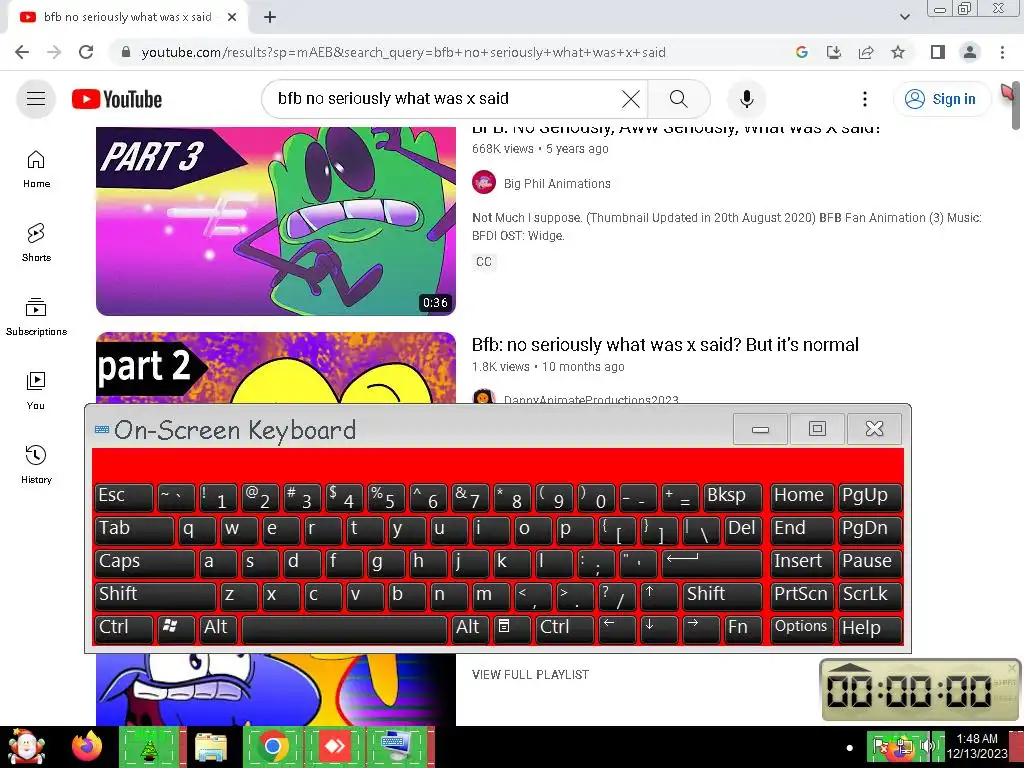Viewport: 1024px width, 768px height.
Task: Click PrtScn key on On-Screen Keyboard
Action: (x=801, y=595)
